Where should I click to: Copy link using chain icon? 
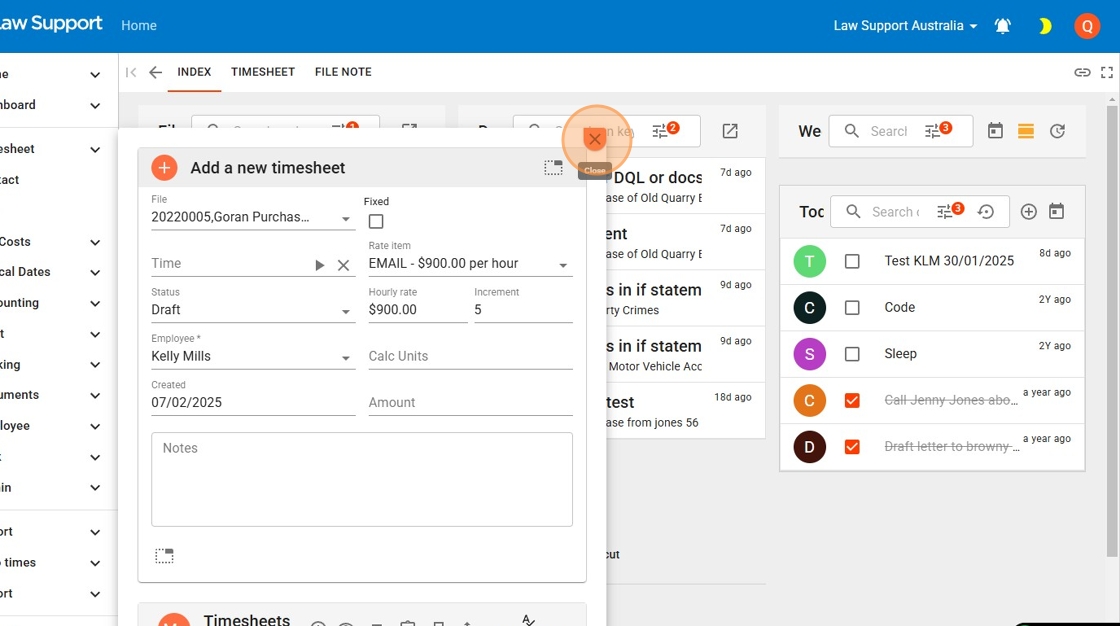click(1082, 72)
